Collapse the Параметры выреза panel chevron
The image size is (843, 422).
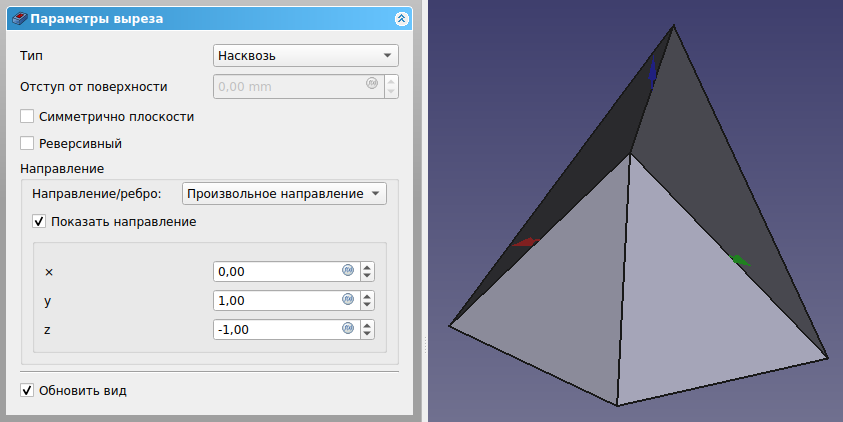tap(401, 19)
